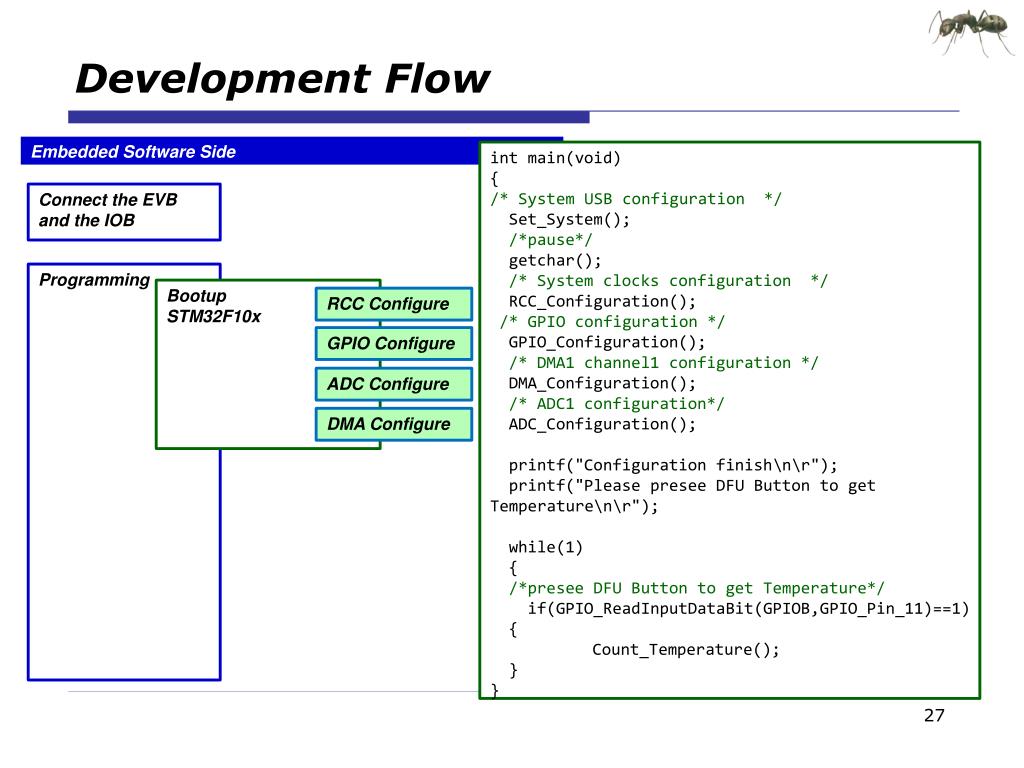The width and height of the screenshot is (1024, 768).
Task: Select the 'Bootup STM32F10x' text
Action: tap(214, 306)
